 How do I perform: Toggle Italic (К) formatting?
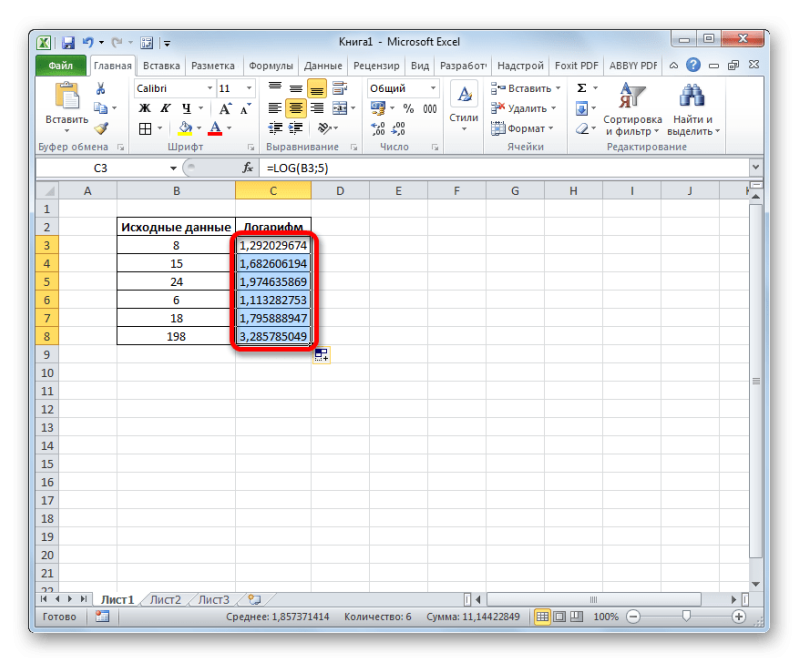(x=165, y=109)
